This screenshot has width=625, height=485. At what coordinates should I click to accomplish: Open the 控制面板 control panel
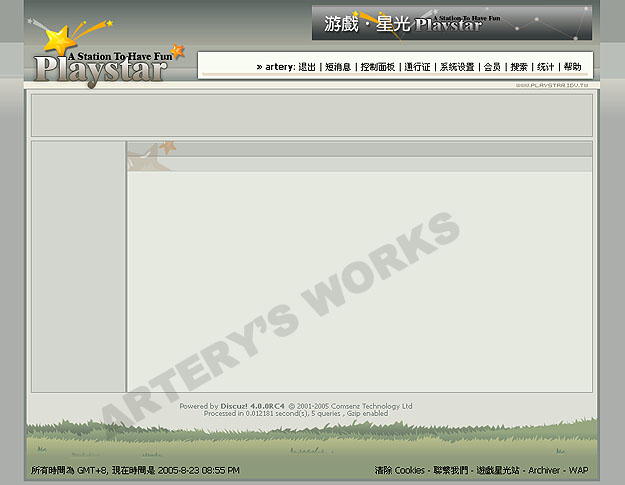[377, 67]
